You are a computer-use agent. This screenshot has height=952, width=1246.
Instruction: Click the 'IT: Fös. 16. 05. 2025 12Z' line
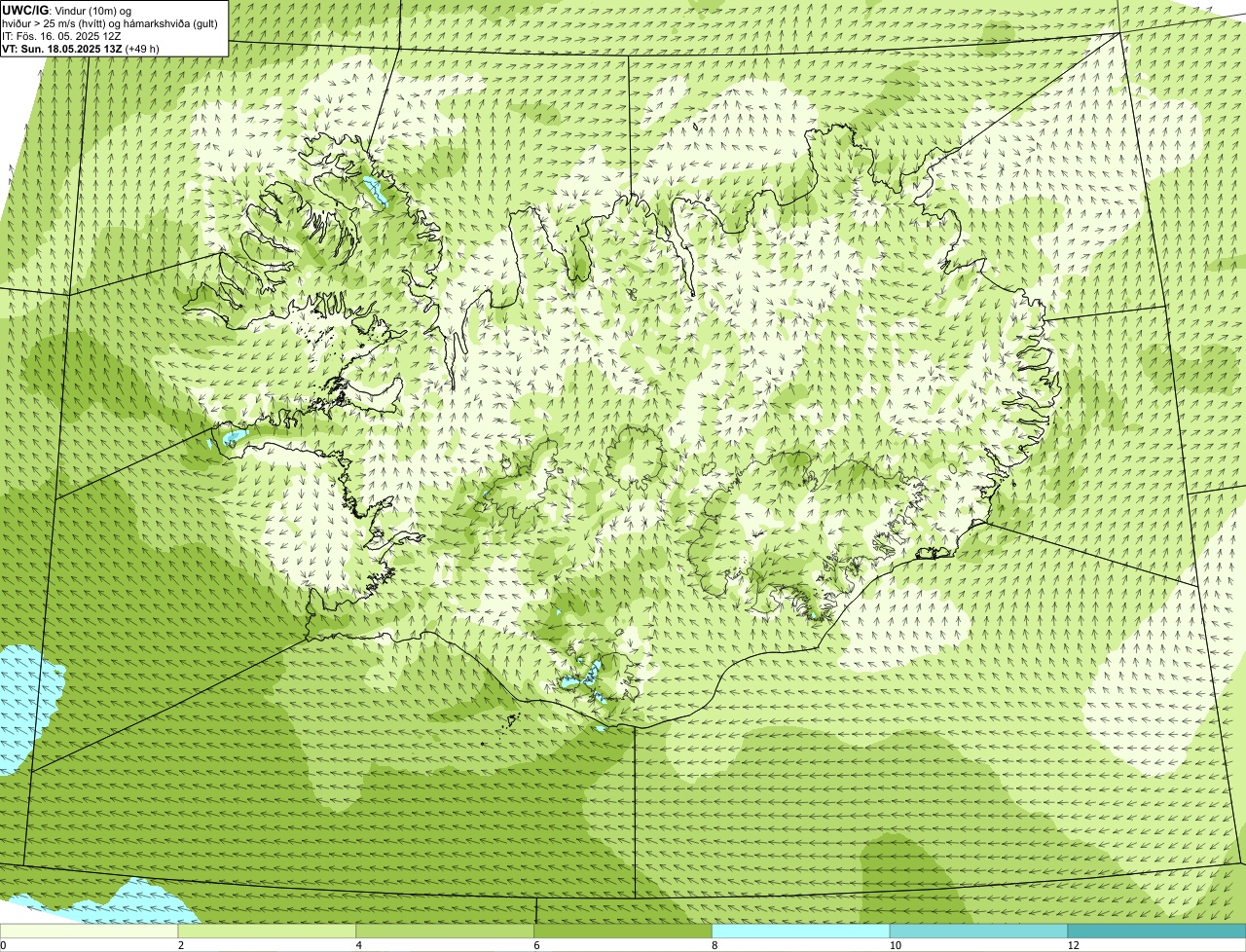click(61, 36)
